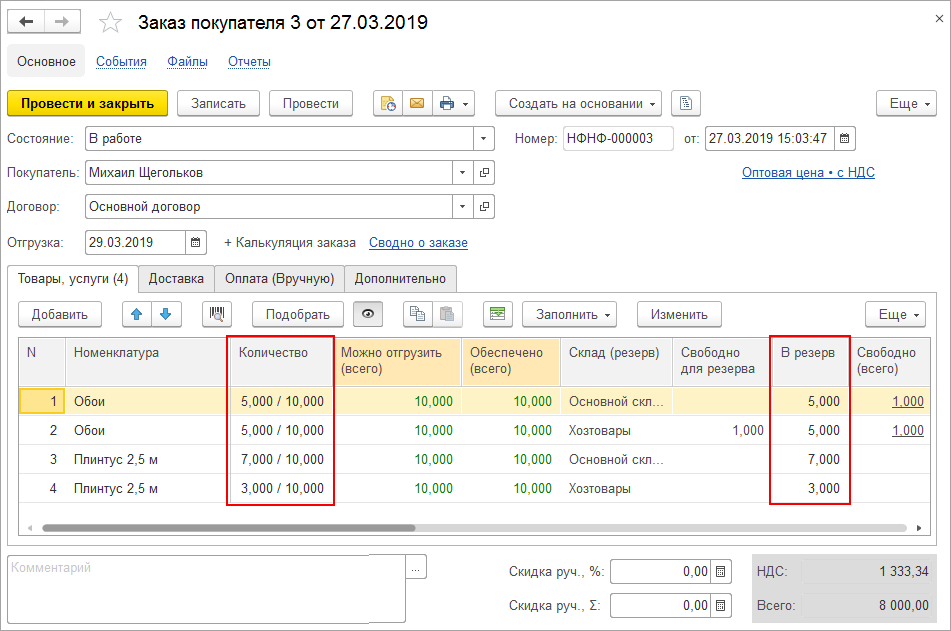The height and width of the screenshot is (631, 951).
Task: Click Провести и закрыть button
Action: click(88, 104)
